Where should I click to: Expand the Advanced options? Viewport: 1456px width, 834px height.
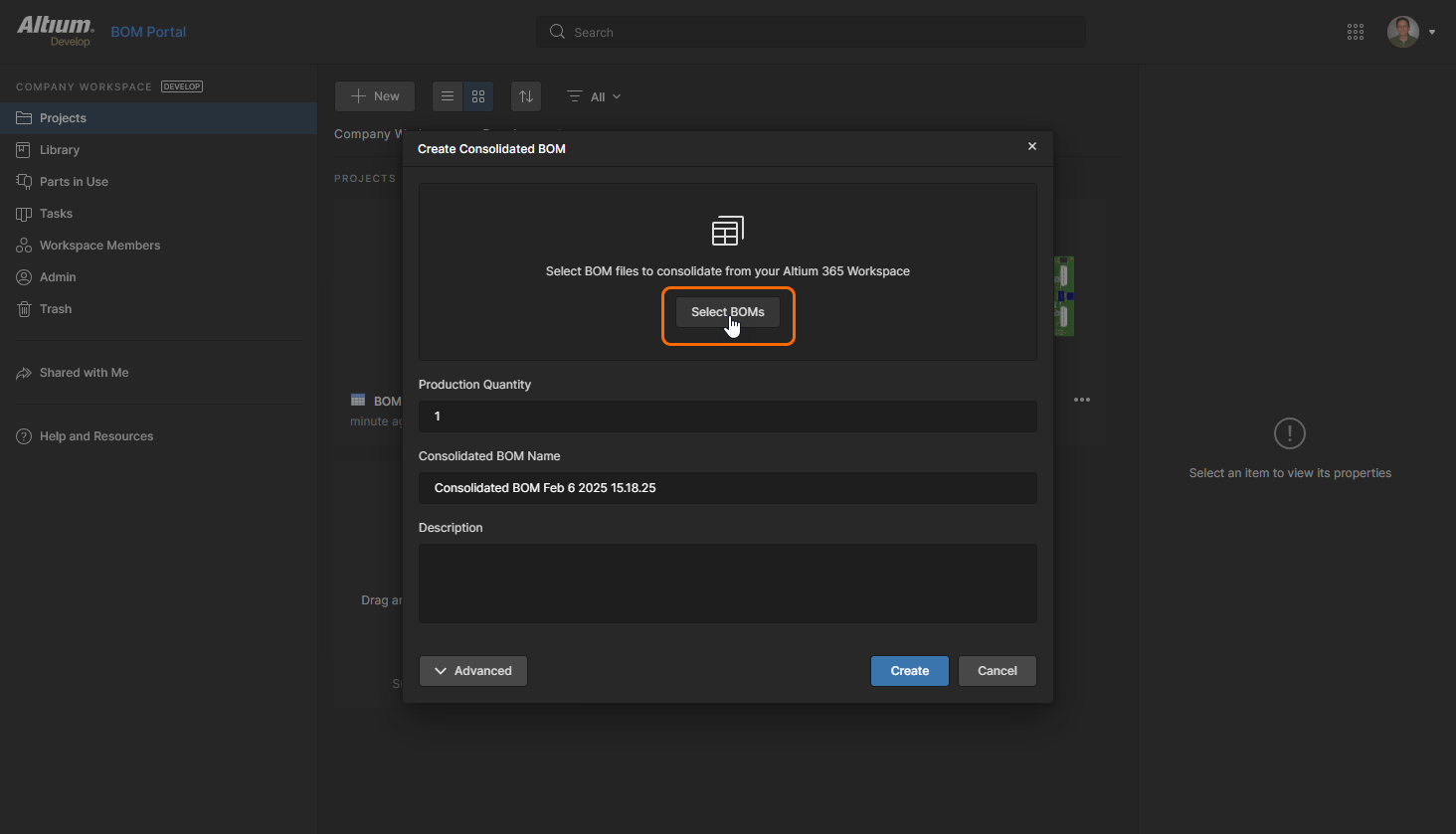pyautogui.click(x=473, y=671)
